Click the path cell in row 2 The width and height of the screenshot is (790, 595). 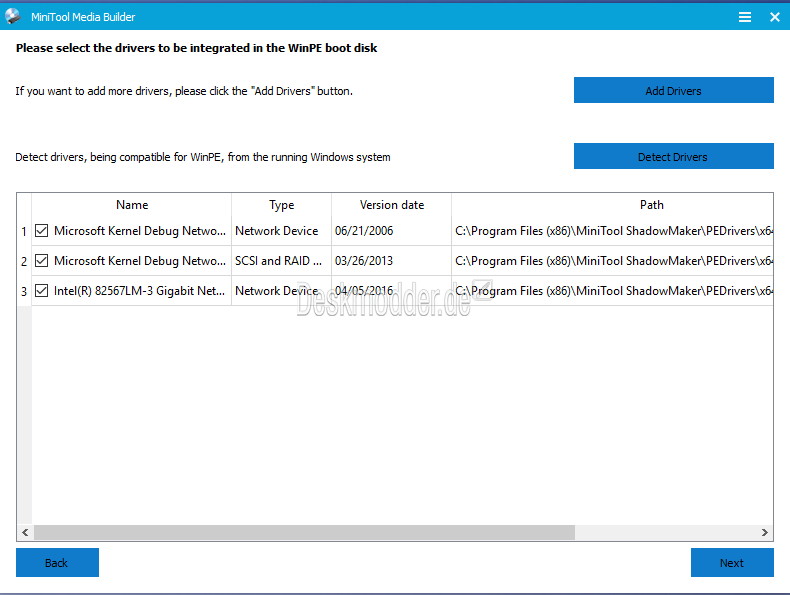click(612, 260)
